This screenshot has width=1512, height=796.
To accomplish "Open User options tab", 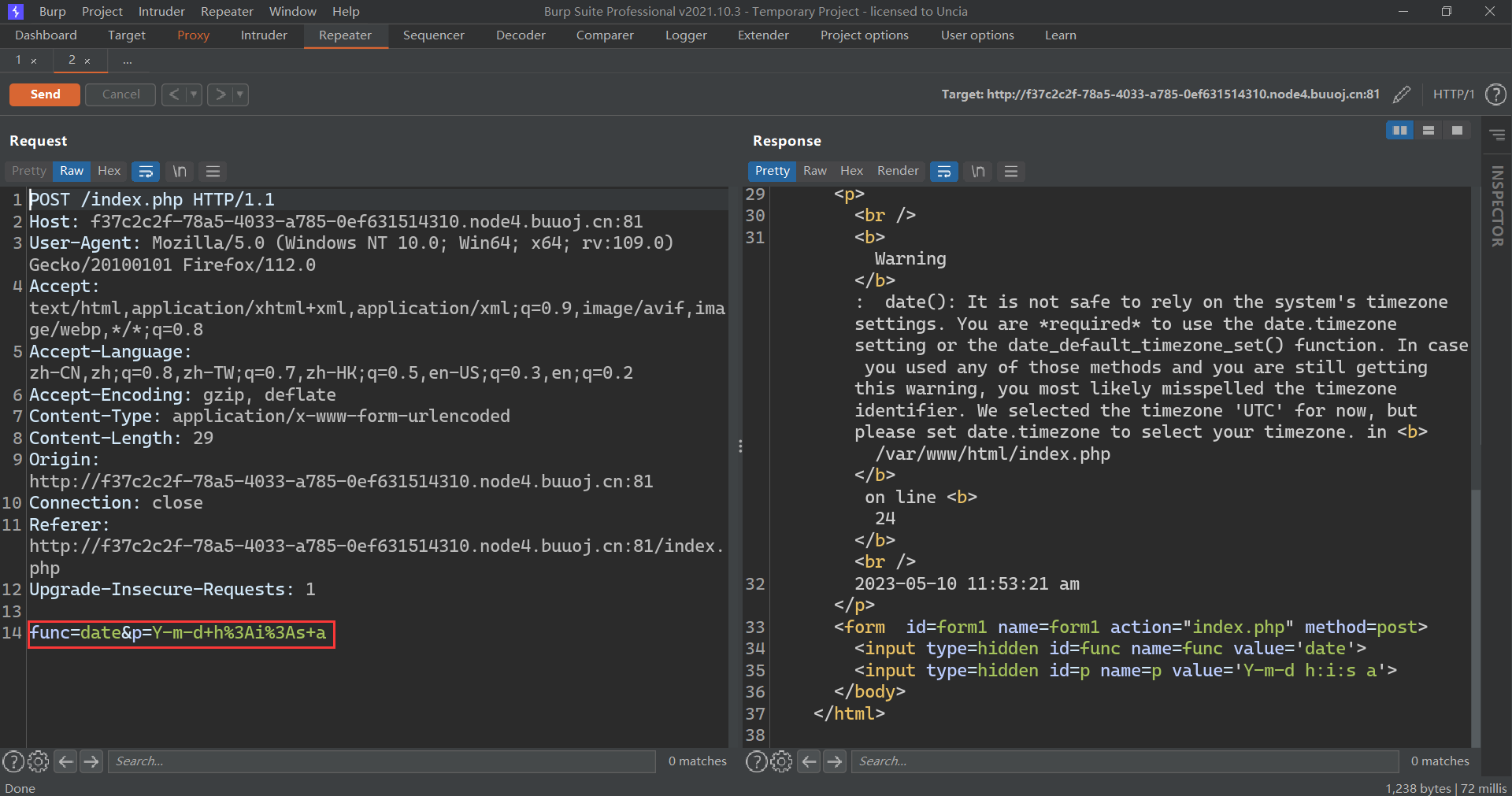I will click(x=977, y=35).
